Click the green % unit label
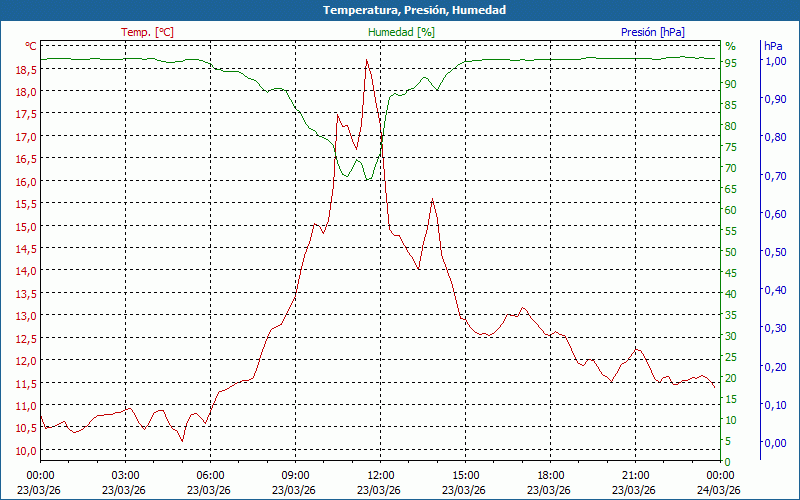The width and height of the screenshot is (800, 500). [730, 46]
